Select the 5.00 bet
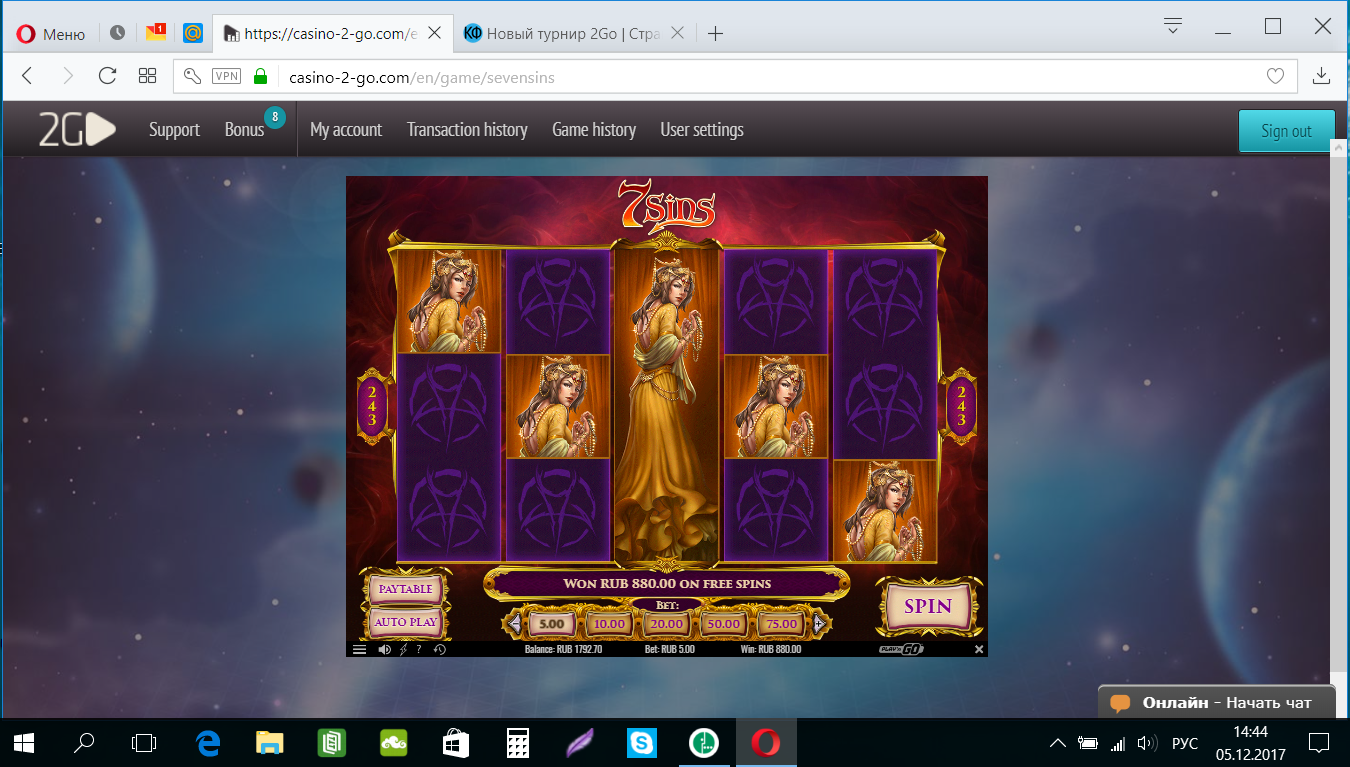This screenshot has width=1350, height=767. (551, 624)
